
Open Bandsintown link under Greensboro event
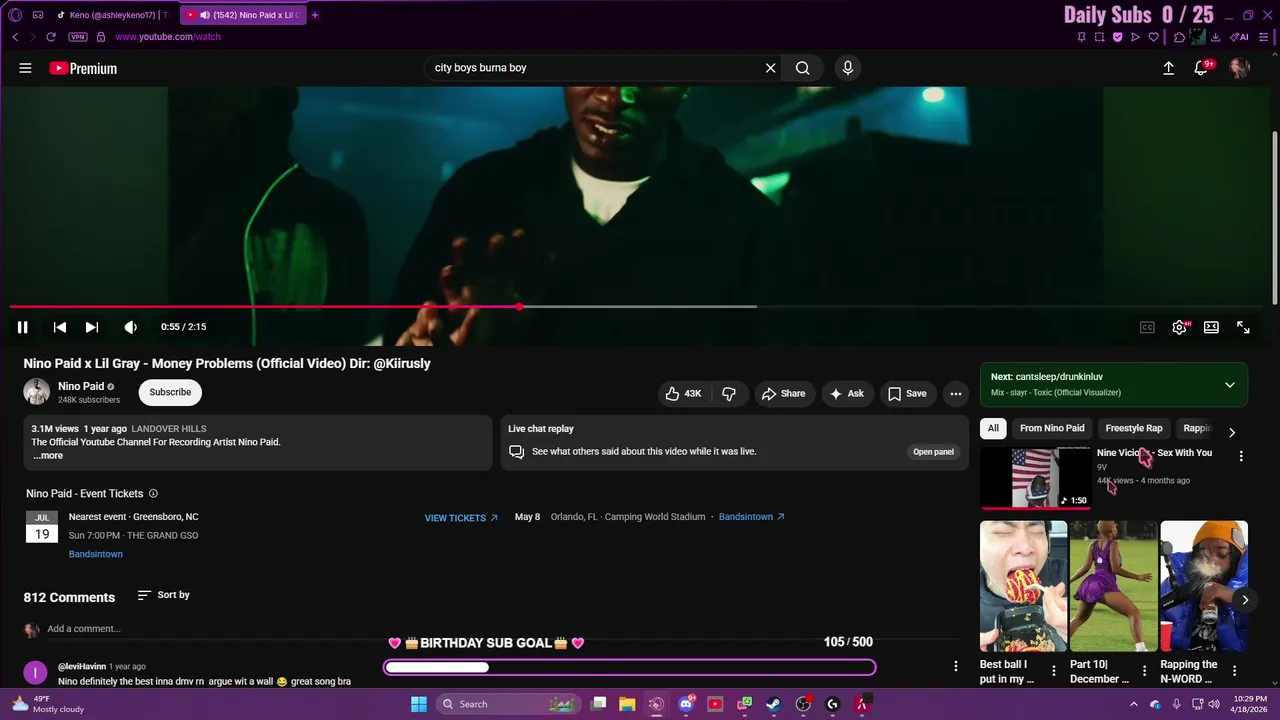96,554
